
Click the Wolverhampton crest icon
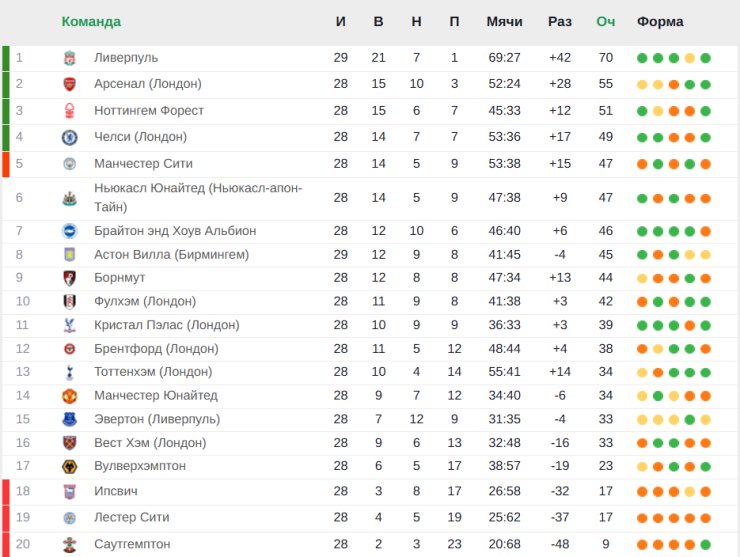coord(69,466)
